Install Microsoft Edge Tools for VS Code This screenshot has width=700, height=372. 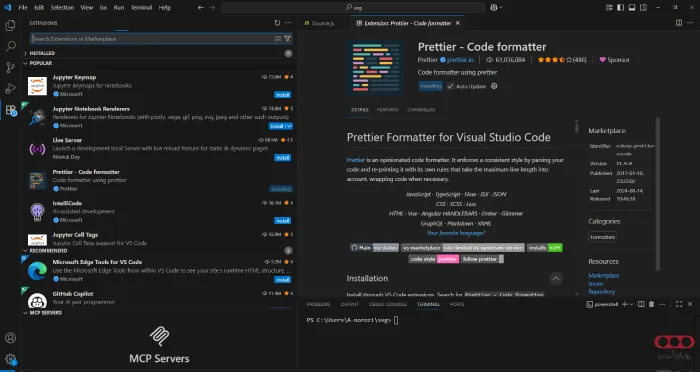283,280
